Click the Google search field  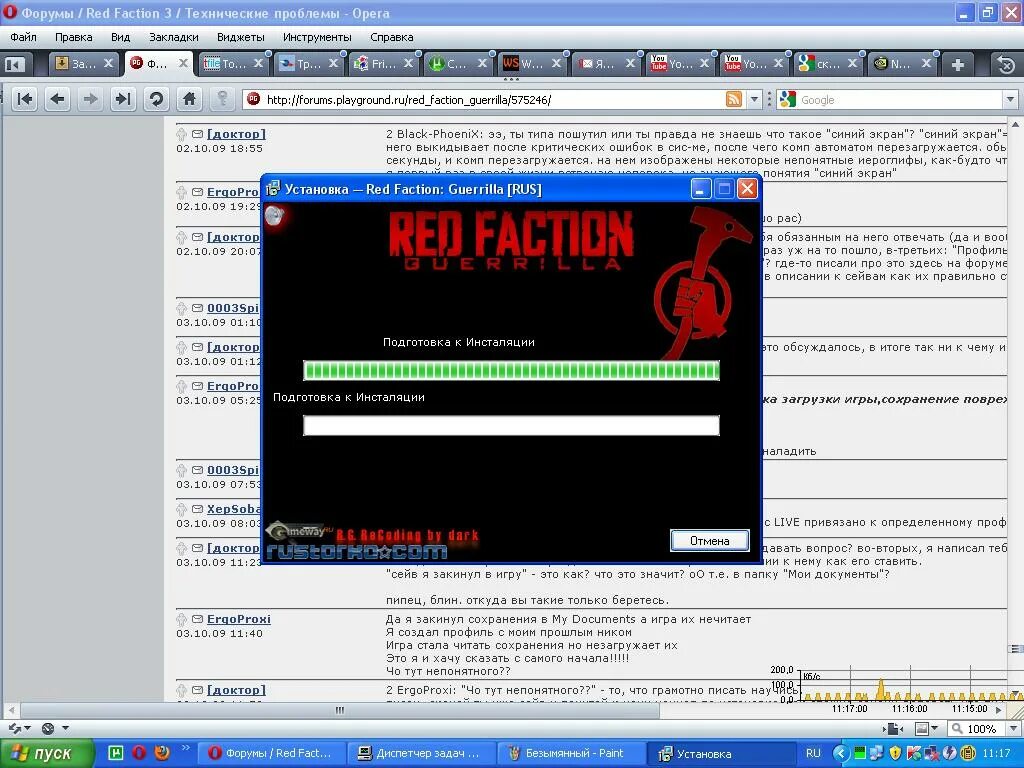[900, 99]
